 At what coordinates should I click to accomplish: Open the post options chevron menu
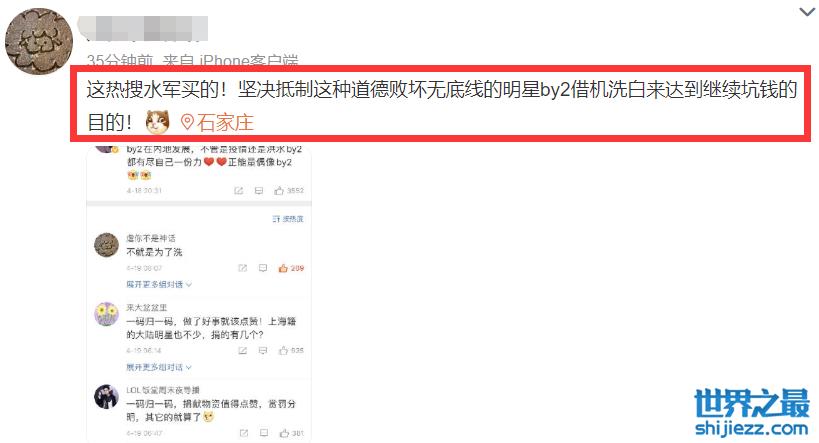coord(806,11)
